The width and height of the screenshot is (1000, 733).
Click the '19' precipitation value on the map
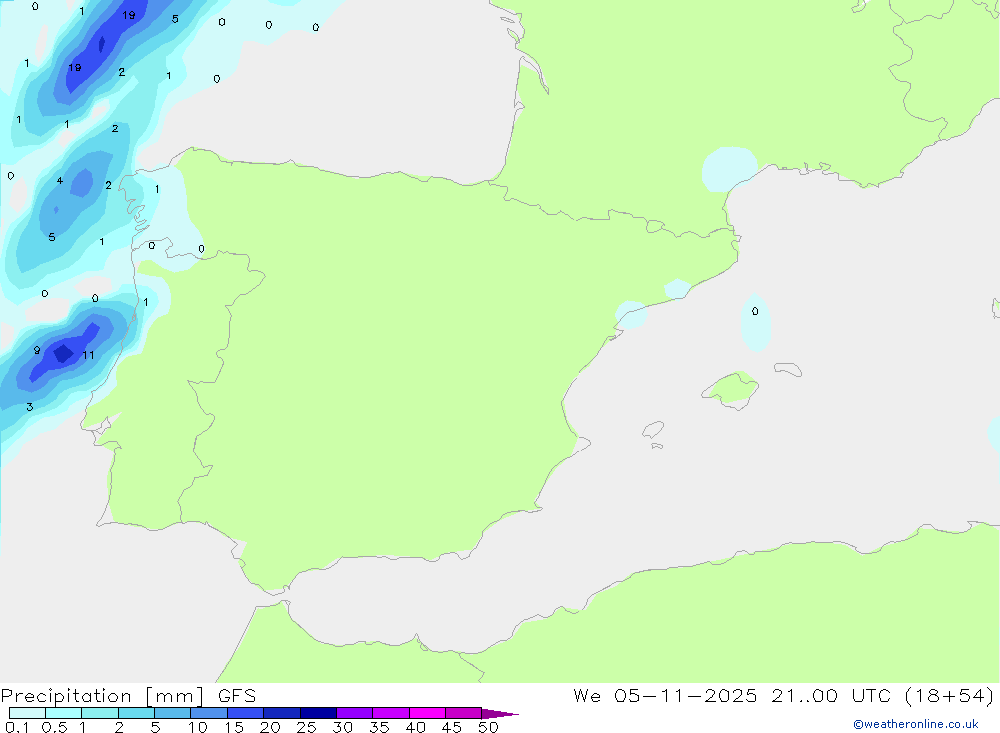129,15
